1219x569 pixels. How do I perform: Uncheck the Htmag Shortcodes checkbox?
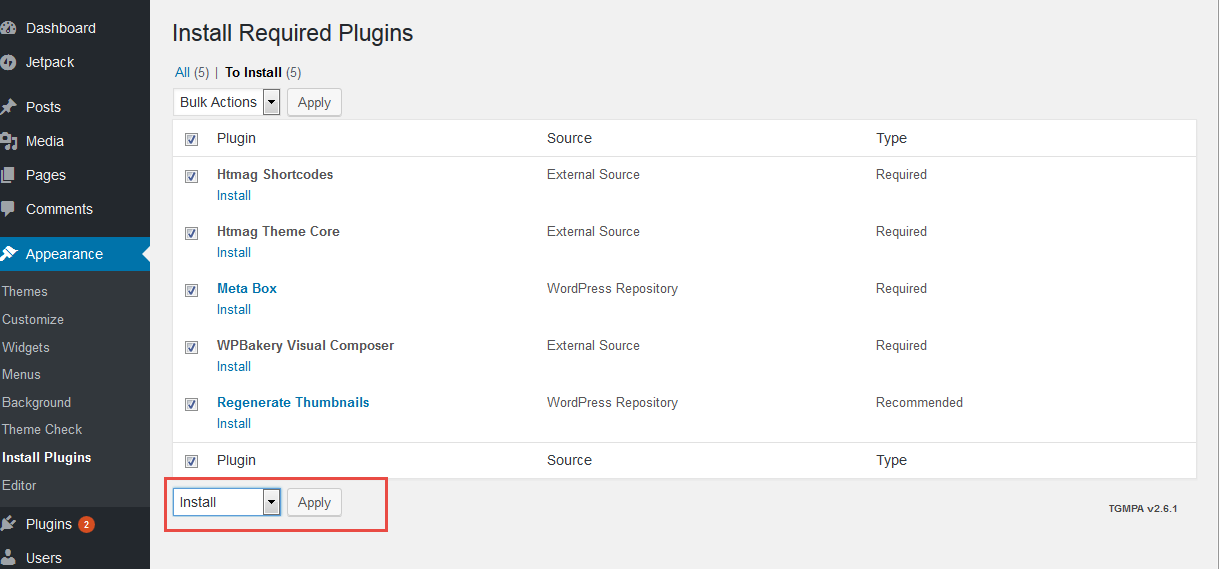click(192, 176)
